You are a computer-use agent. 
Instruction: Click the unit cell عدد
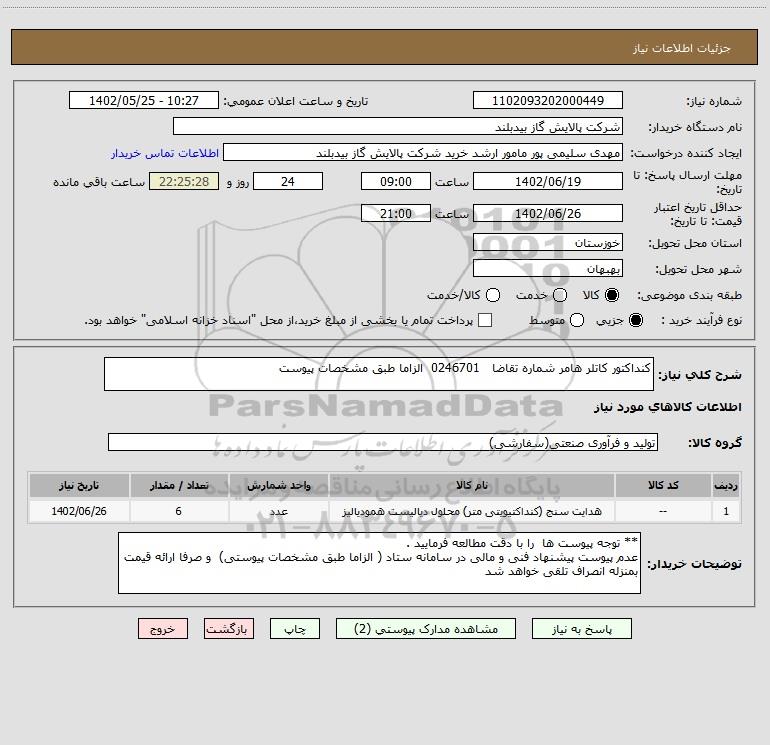point(278,511)
